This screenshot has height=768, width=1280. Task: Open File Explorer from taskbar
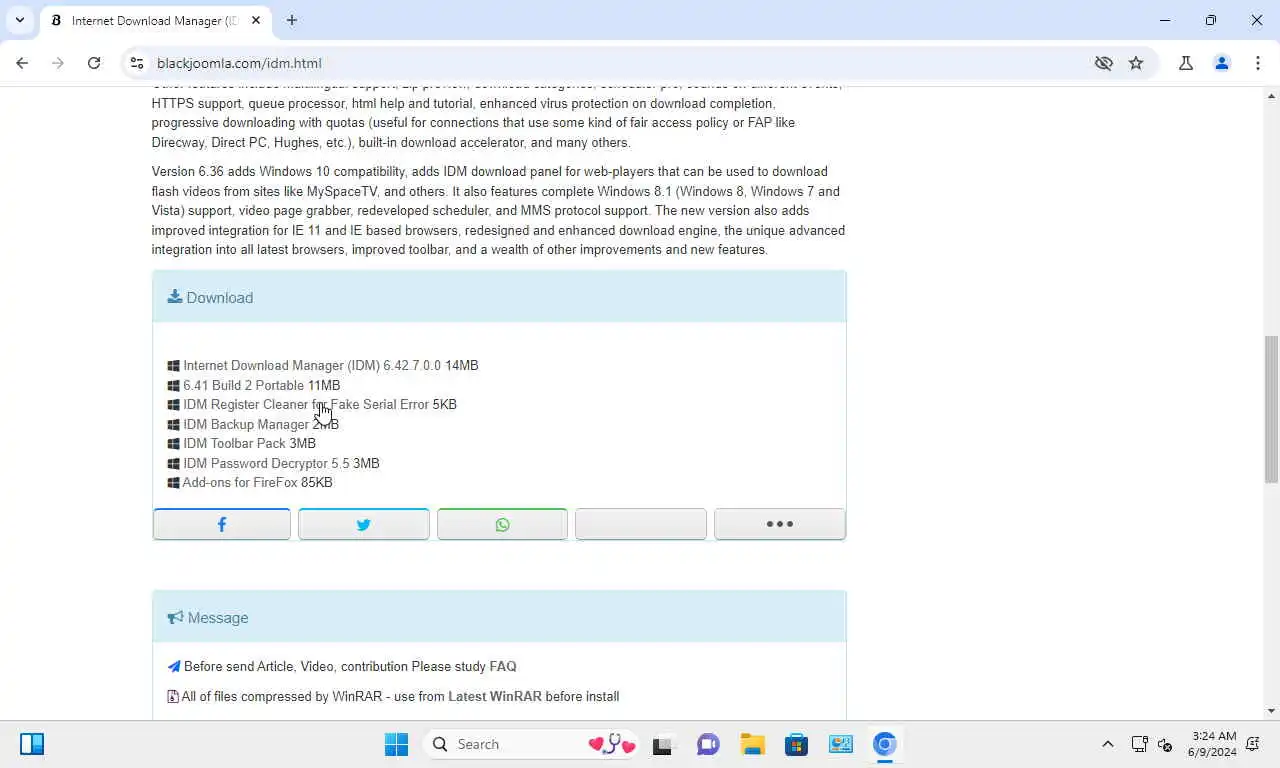click(x=752, y=744)
